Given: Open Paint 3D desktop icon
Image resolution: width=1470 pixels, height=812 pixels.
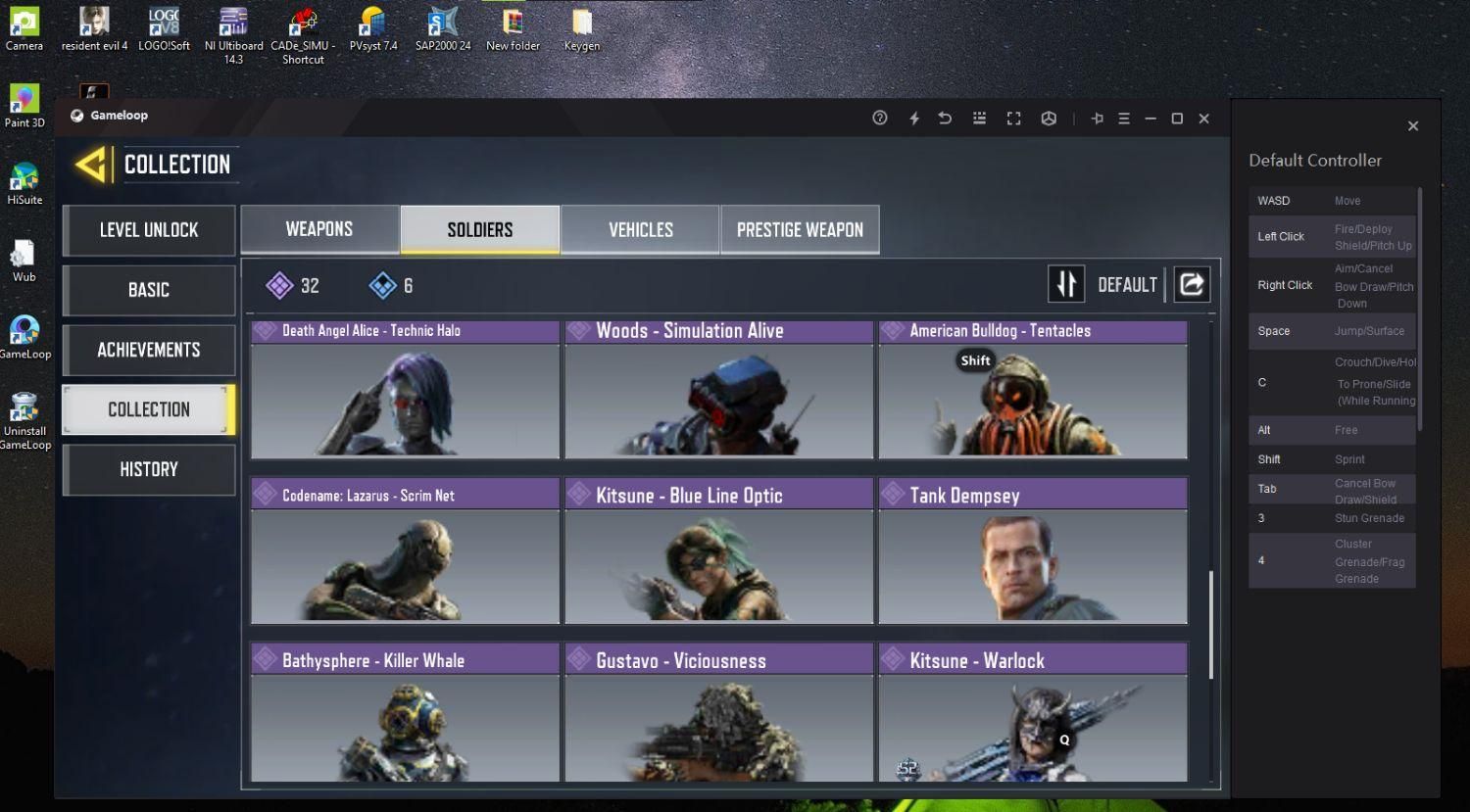Looking at the screenshot, I should [x=24, y=106].
